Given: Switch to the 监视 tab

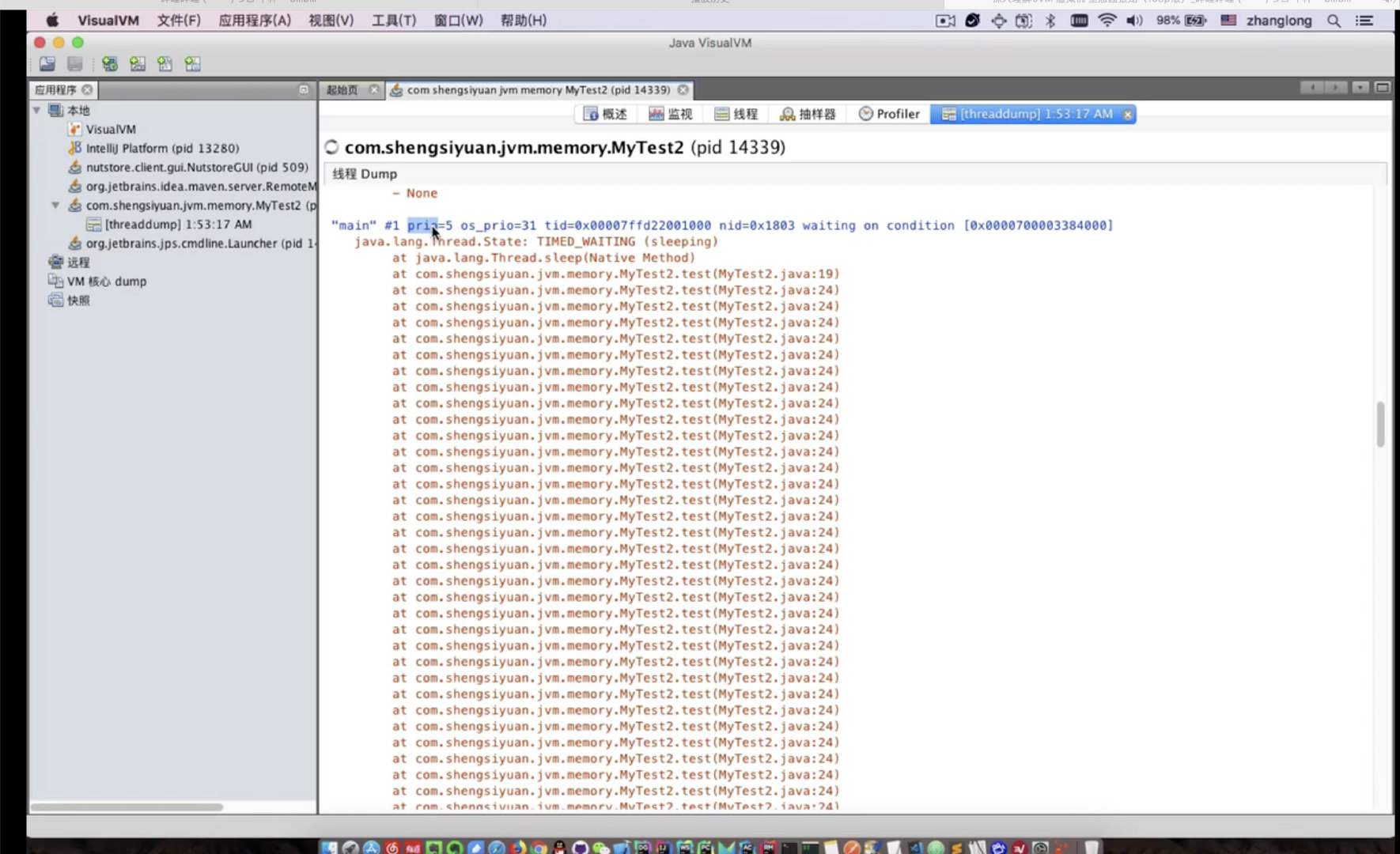Looking at the screenshot, I should point(671,114).
